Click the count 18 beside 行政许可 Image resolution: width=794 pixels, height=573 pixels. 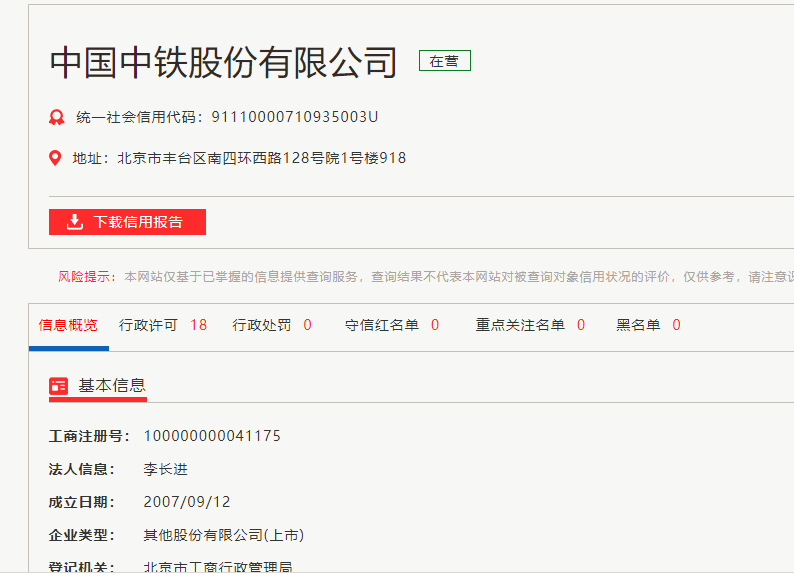click(x=198, y=325)
